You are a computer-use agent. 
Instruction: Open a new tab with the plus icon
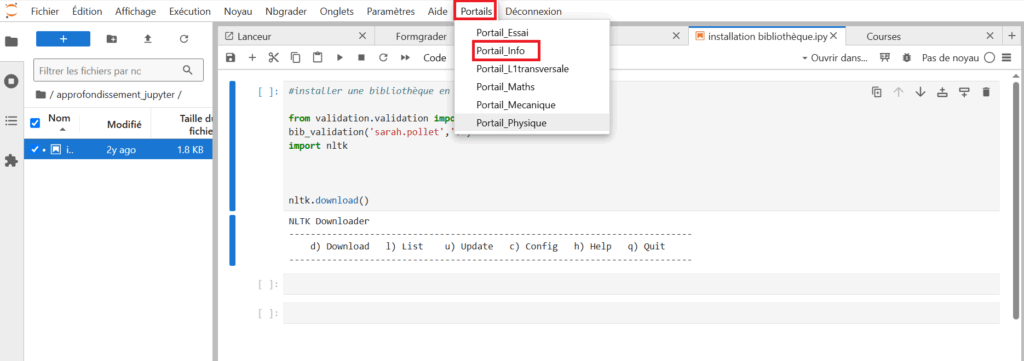(x=1012, y=37)
